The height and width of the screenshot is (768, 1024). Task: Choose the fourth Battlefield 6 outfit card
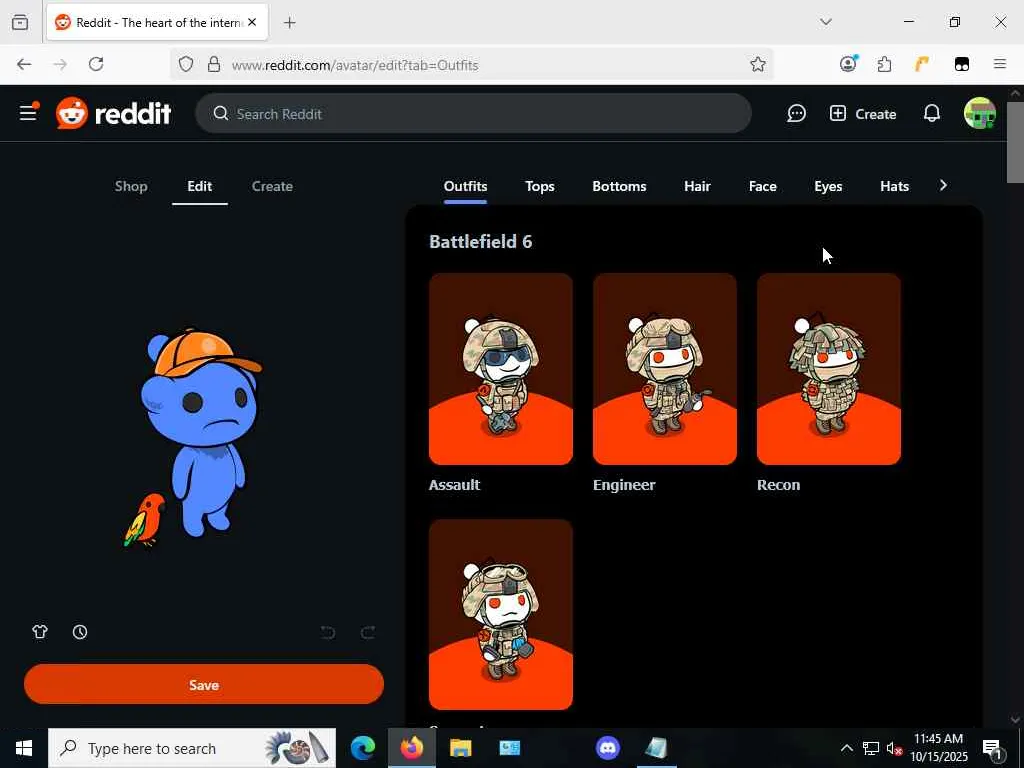pos(501,614)
